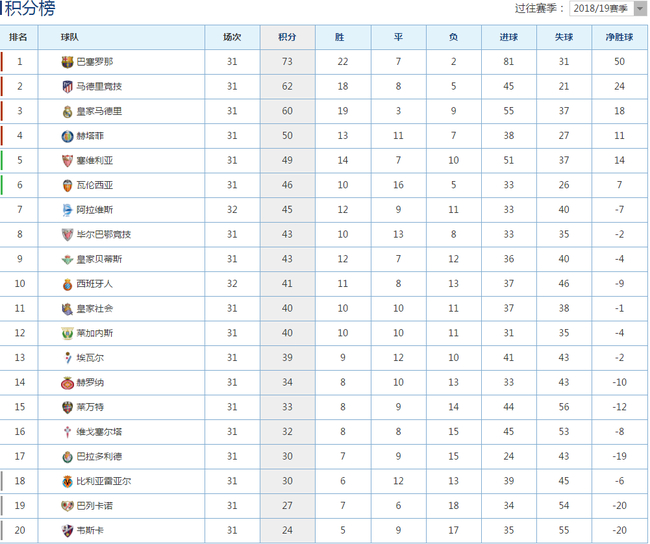Screen dimensions: 650x544
Task: Click the 净胜球 goal difference column header
Action: pyautogui.click(x=619, y=37)
